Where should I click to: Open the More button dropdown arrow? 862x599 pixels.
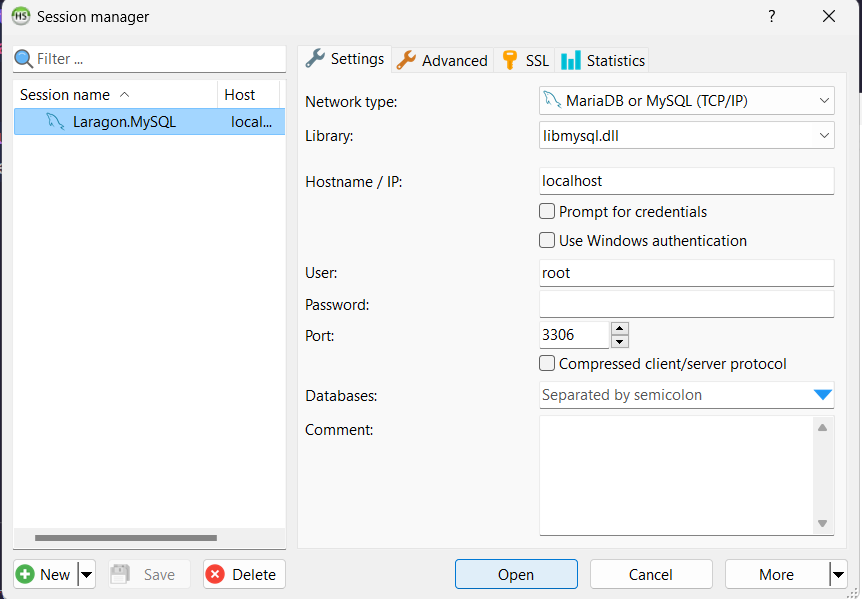pyautogui.click(x=838, y=574)
